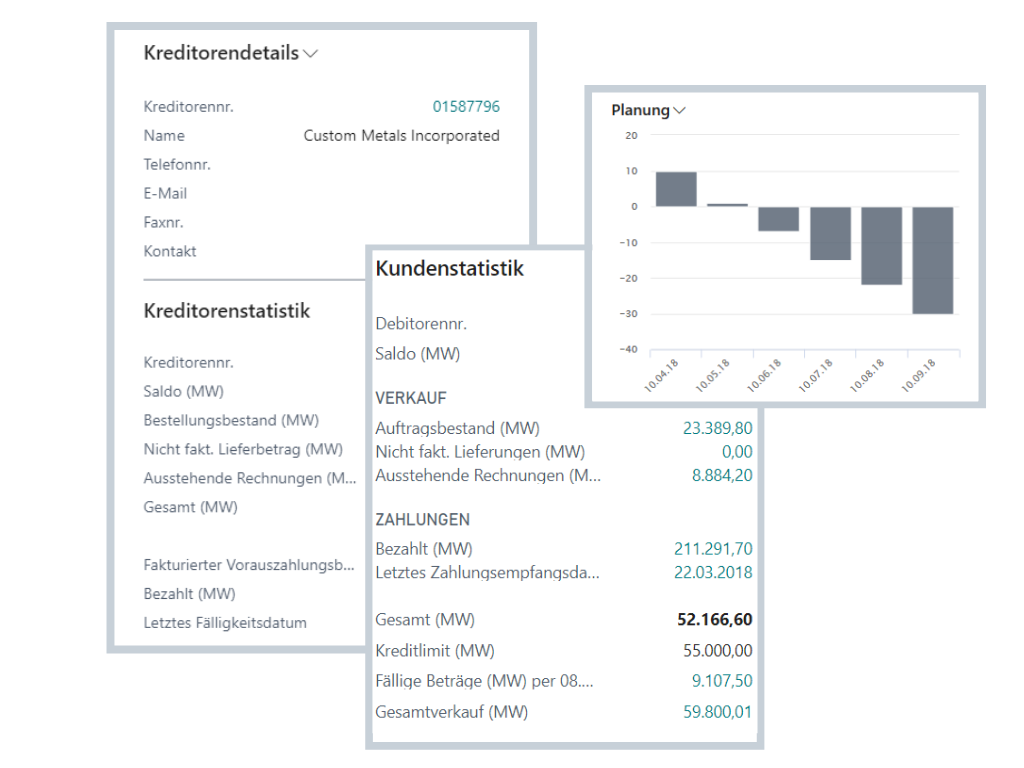
Task: Click Bezahlt (MW) in Kreditorenstatistik
Action: pyautogui.click(x=189, y=594)
